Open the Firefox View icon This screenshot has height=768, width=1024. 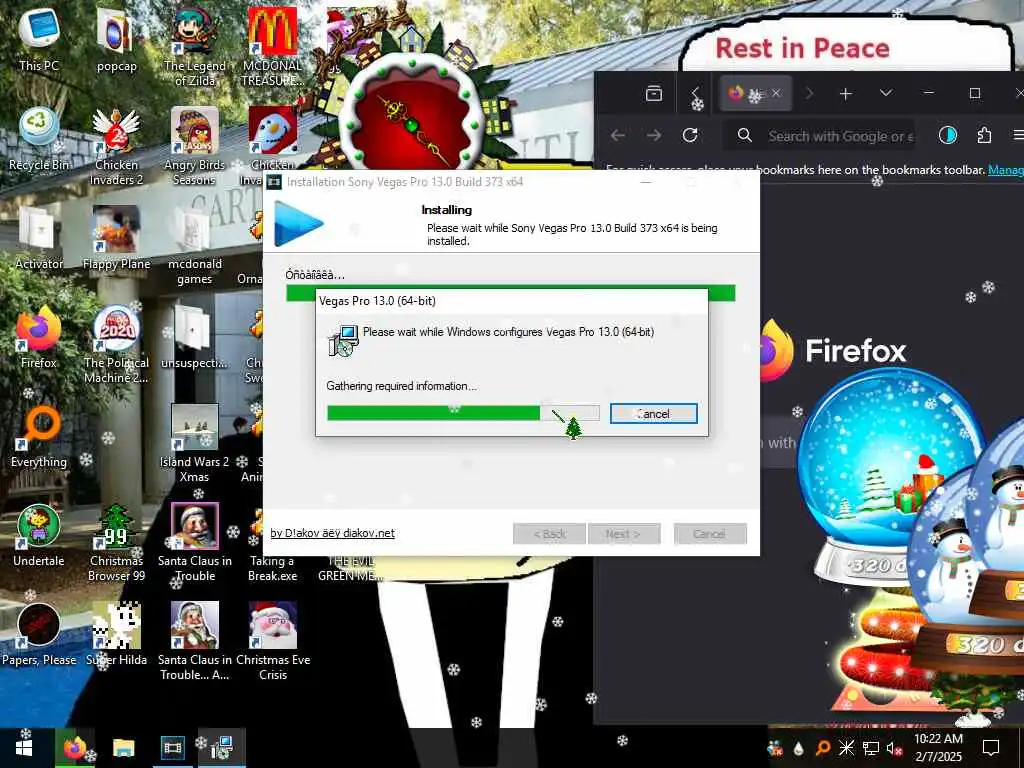click(654, 93)
